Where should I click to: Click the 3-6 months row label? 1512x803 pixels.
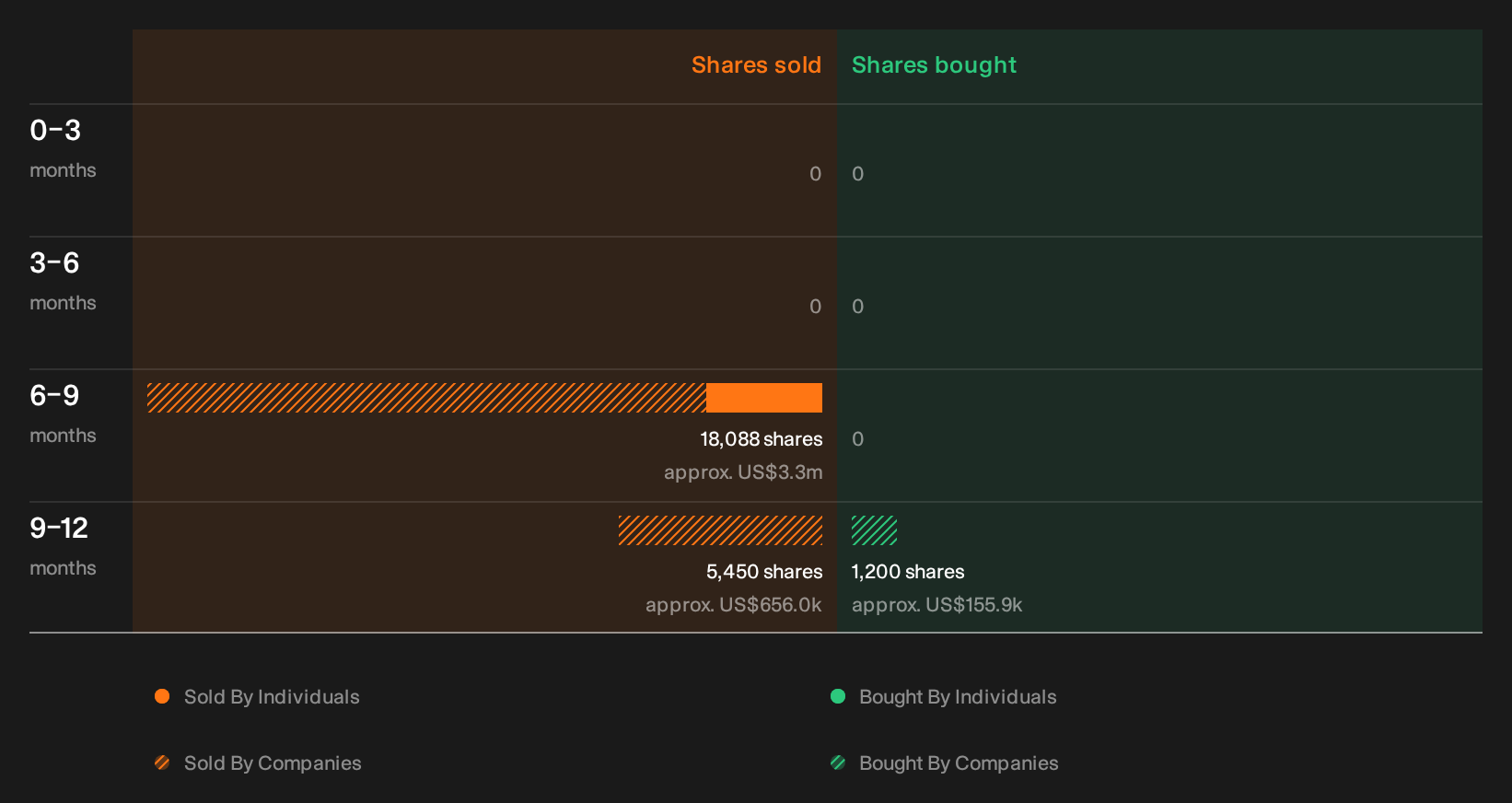[63, 281]
